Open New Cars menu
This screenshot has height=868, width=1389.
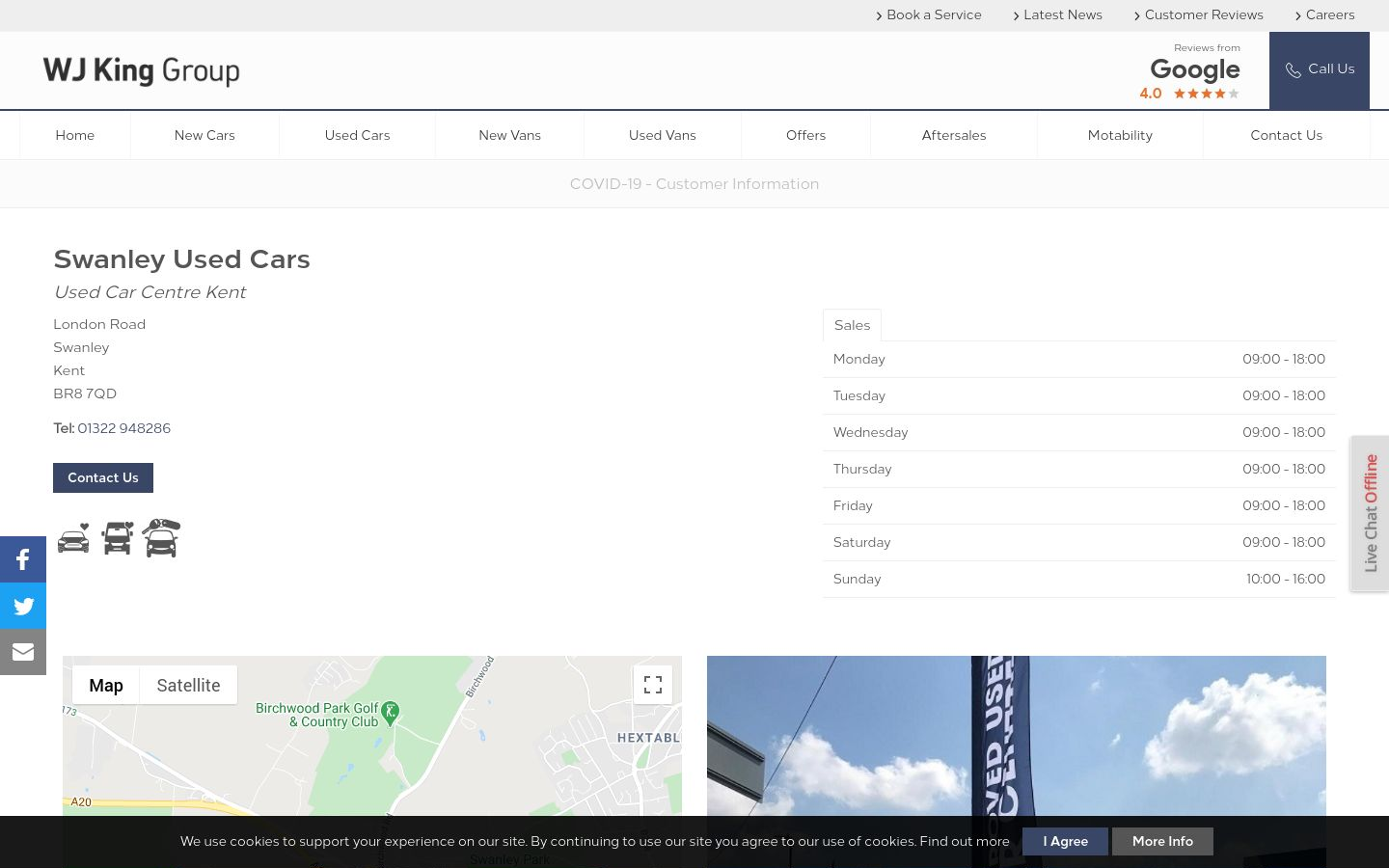(204, 135)
